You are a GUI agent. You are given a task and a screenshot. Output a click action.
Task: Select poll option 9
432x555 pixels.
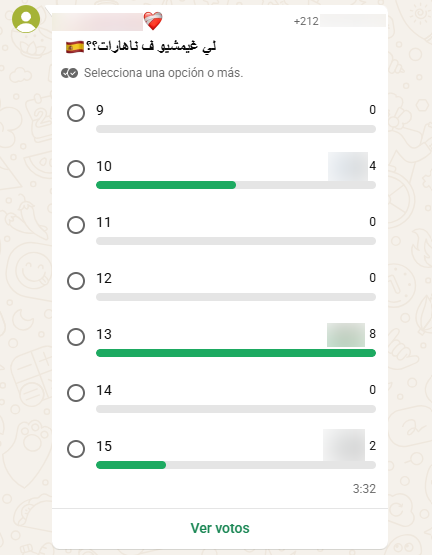tap(76, 113)
